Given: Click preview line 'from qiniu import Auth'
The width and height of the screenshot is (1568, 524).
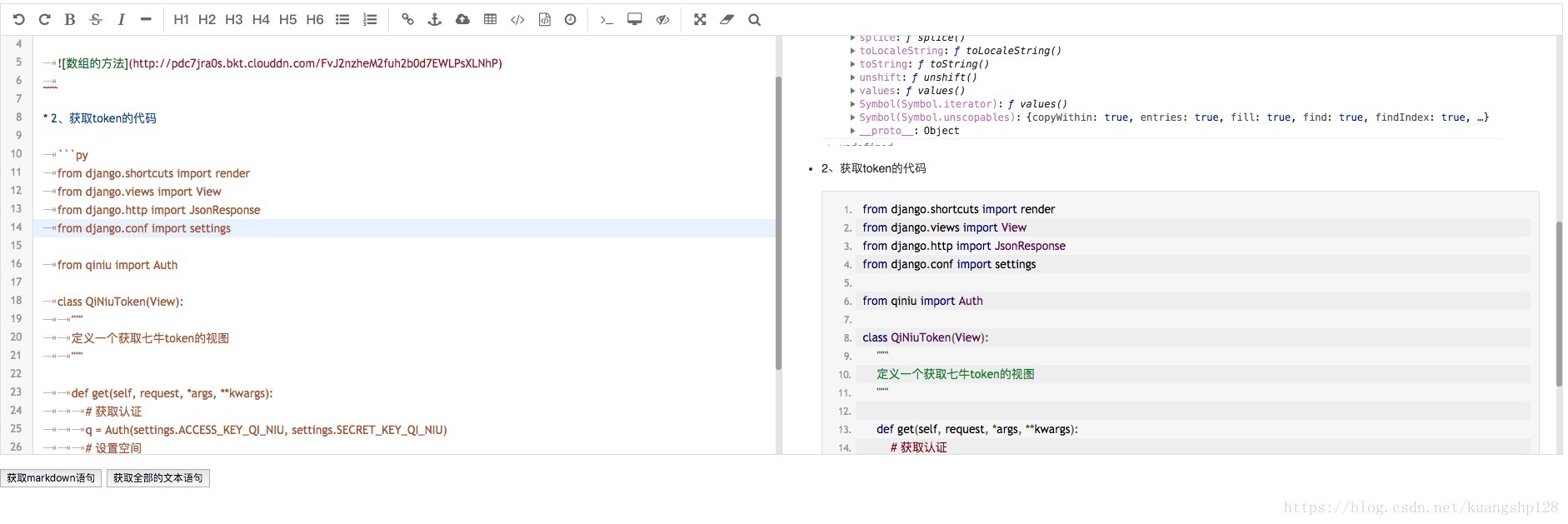Looking at the screenshot, I should (922, 301).
